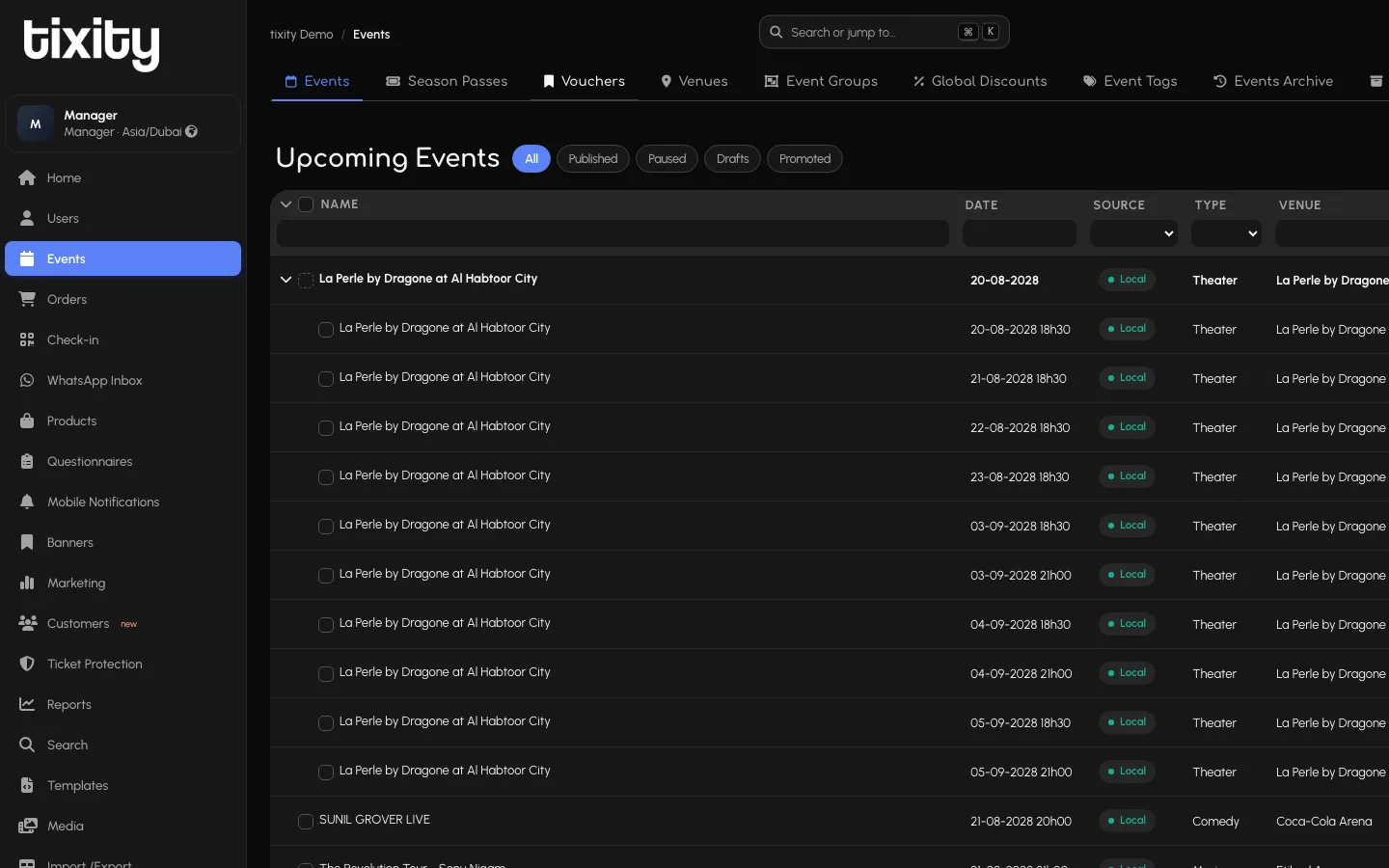1389x868 pixels.
Task: Click the Mobile Notifications bell icon
Action: point(27,502)
